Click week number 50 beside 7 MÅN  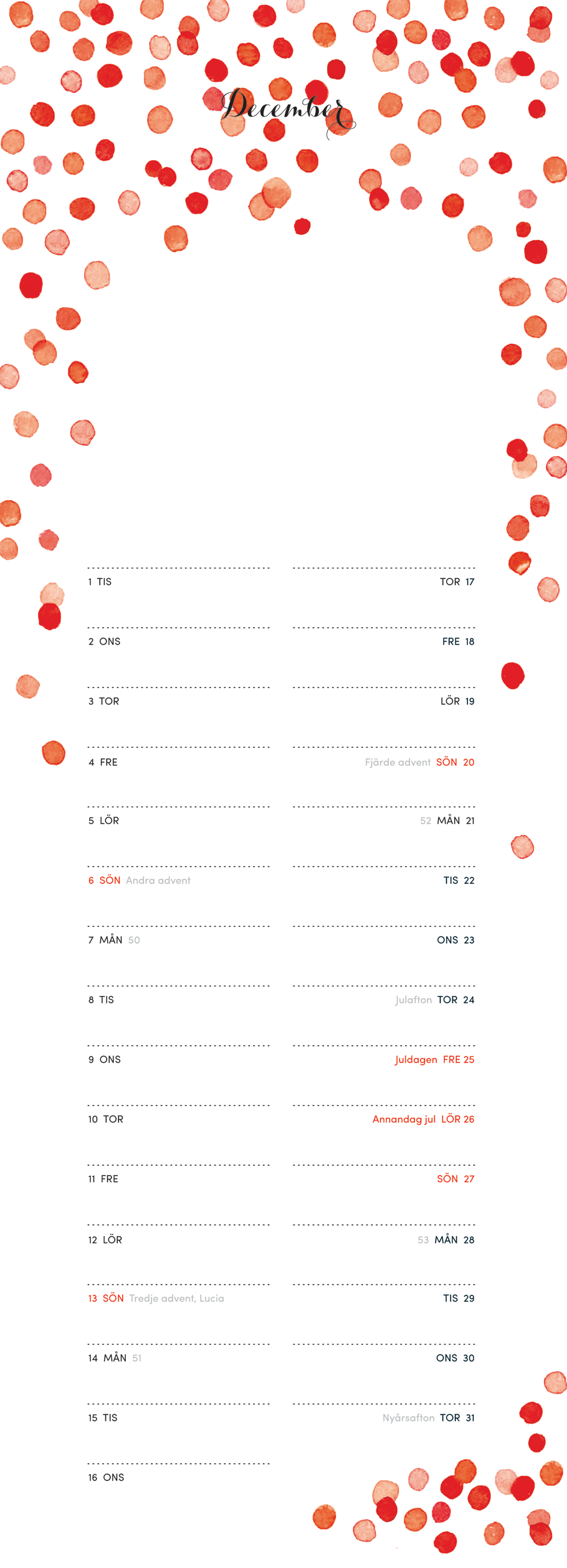pos(134,940)
